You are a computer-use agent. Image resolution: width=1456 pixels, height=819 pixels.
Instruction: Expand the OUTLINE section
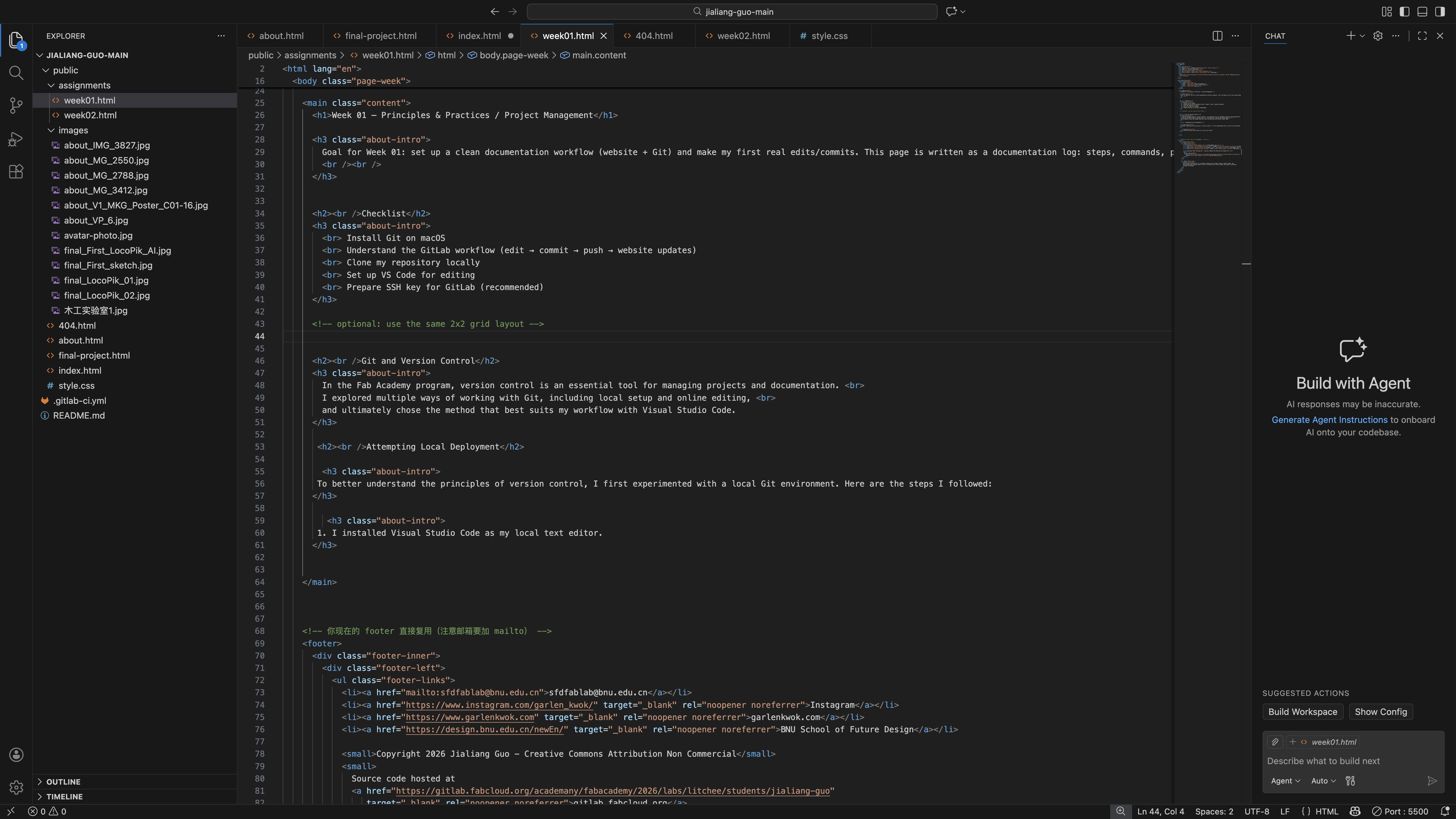(63, 782)
